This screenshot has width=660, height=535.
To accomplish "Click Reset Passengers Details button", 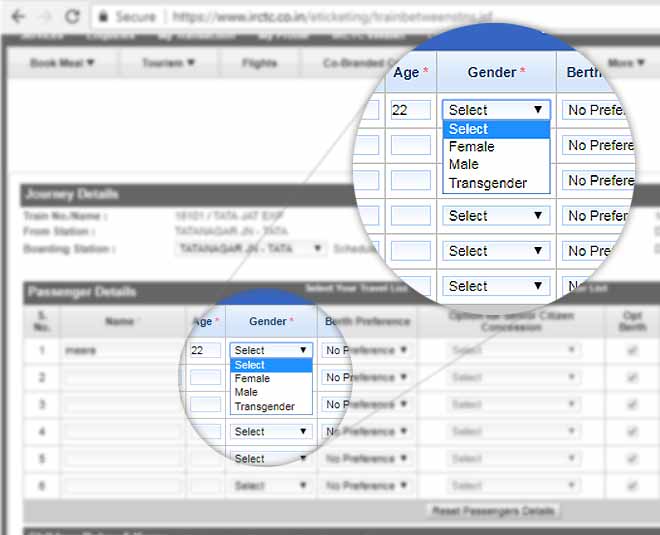I will pyautogui.click(x=493, y=511).
